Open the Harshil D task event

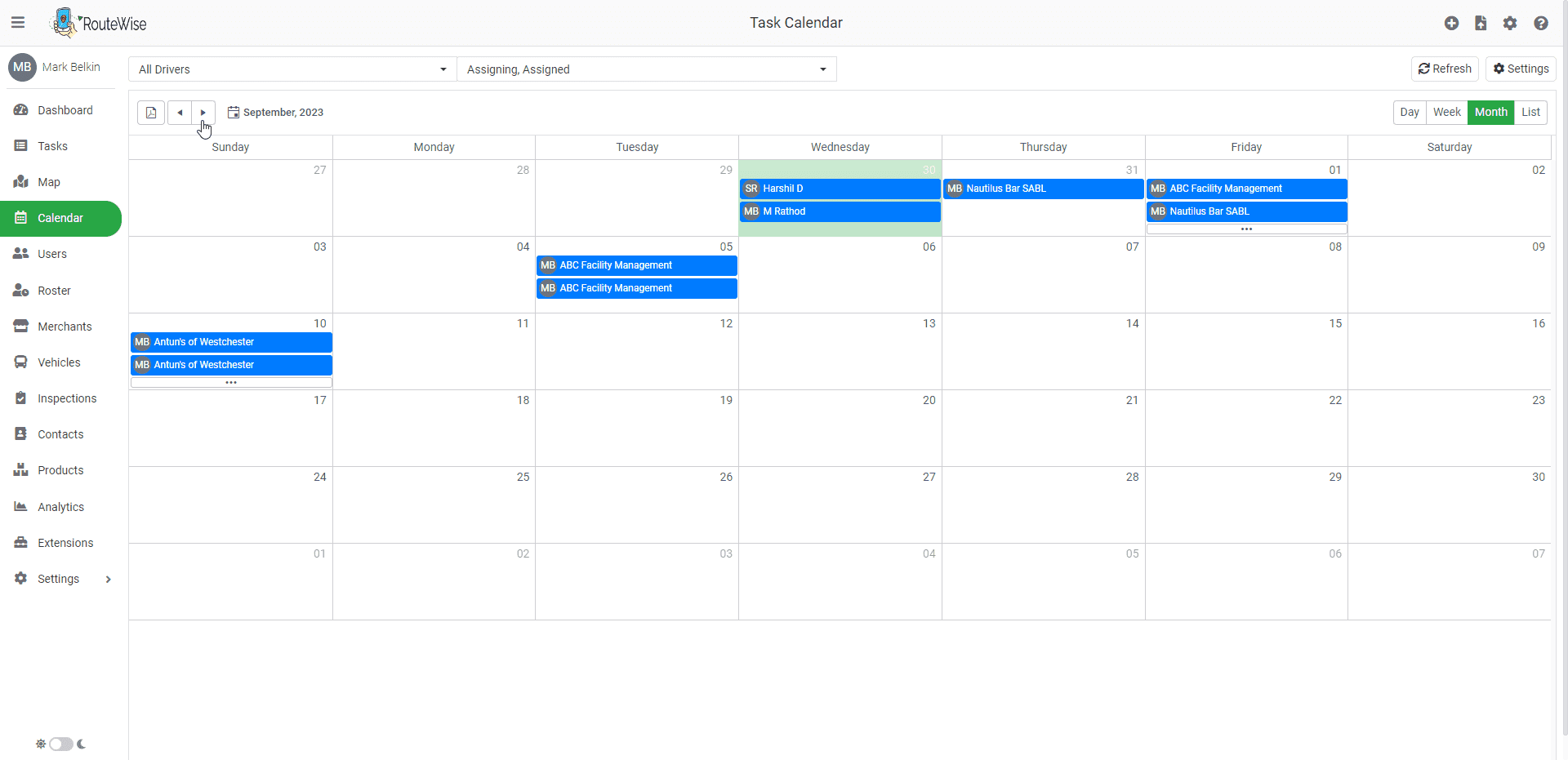point(840,189)
